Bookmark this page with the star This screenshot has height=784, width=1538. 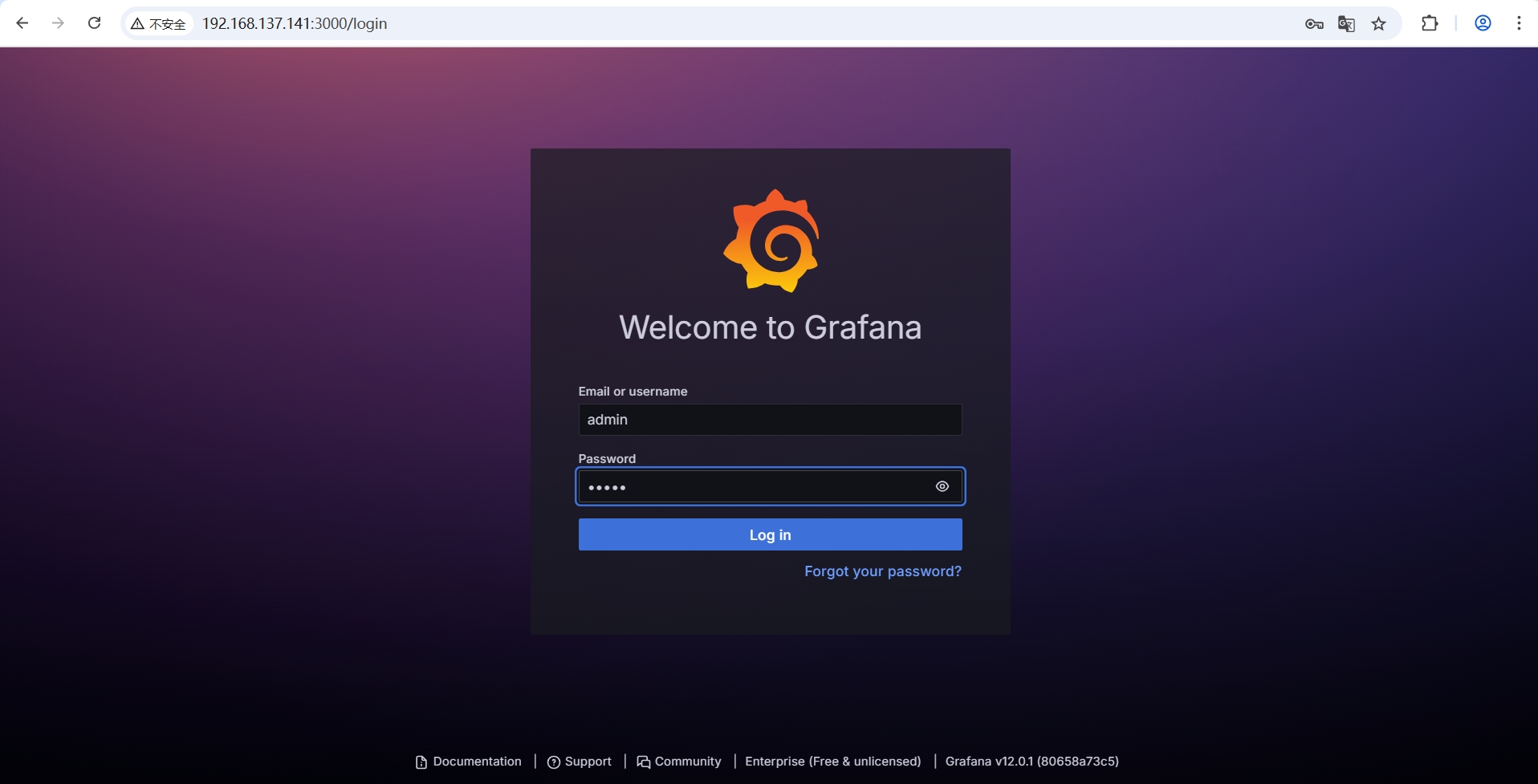click(x=1378, y=24)
